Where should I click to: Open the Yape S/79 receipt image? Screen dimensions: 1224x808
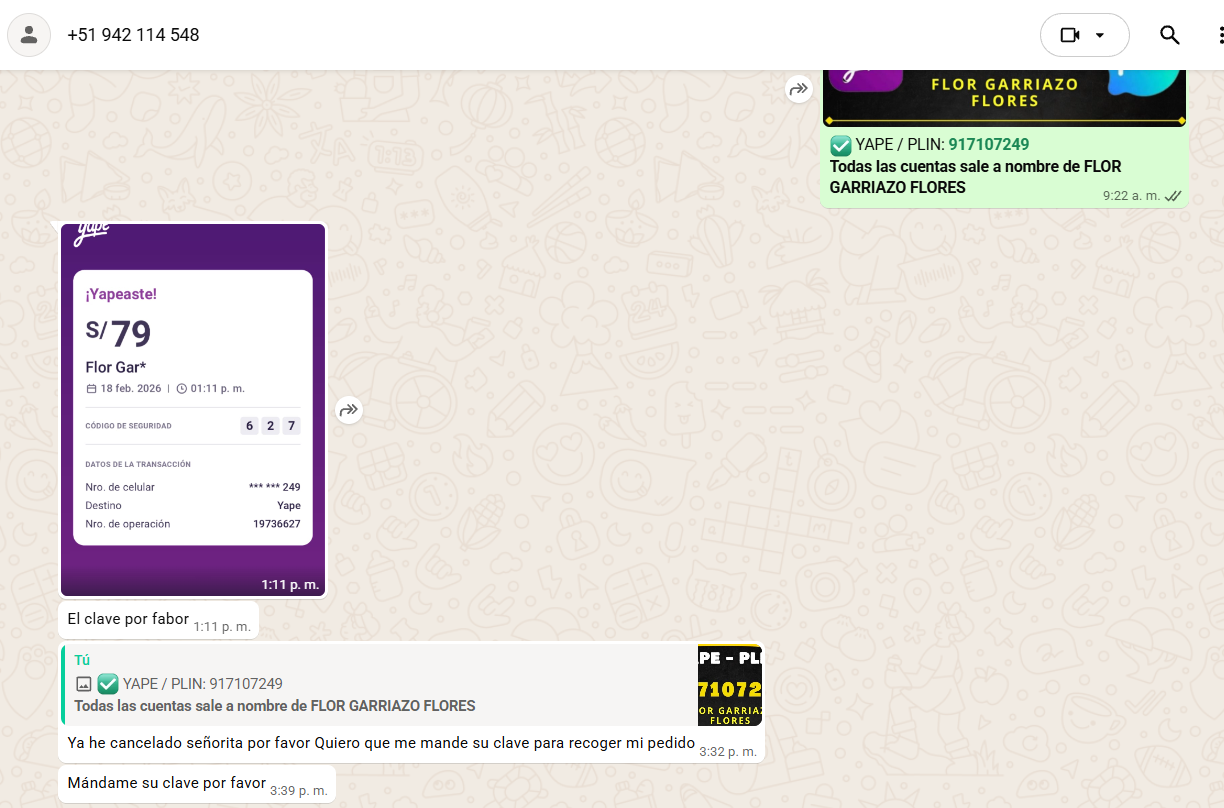point(193,410)
